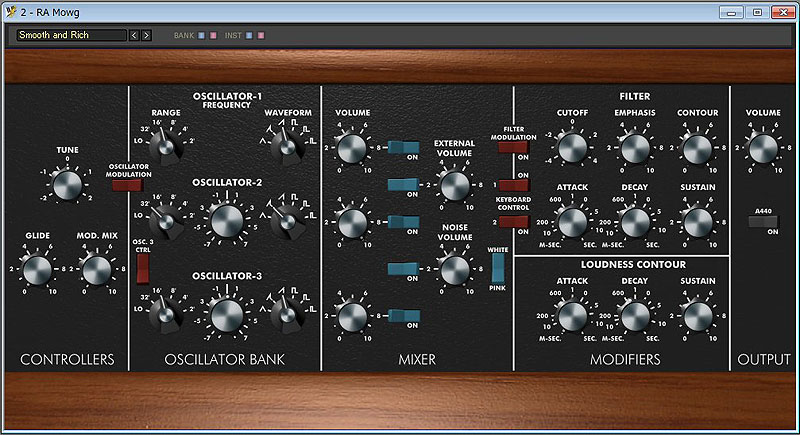
Task: Click the Oscillator-2 frequency knob
Action: coord(227,221)
